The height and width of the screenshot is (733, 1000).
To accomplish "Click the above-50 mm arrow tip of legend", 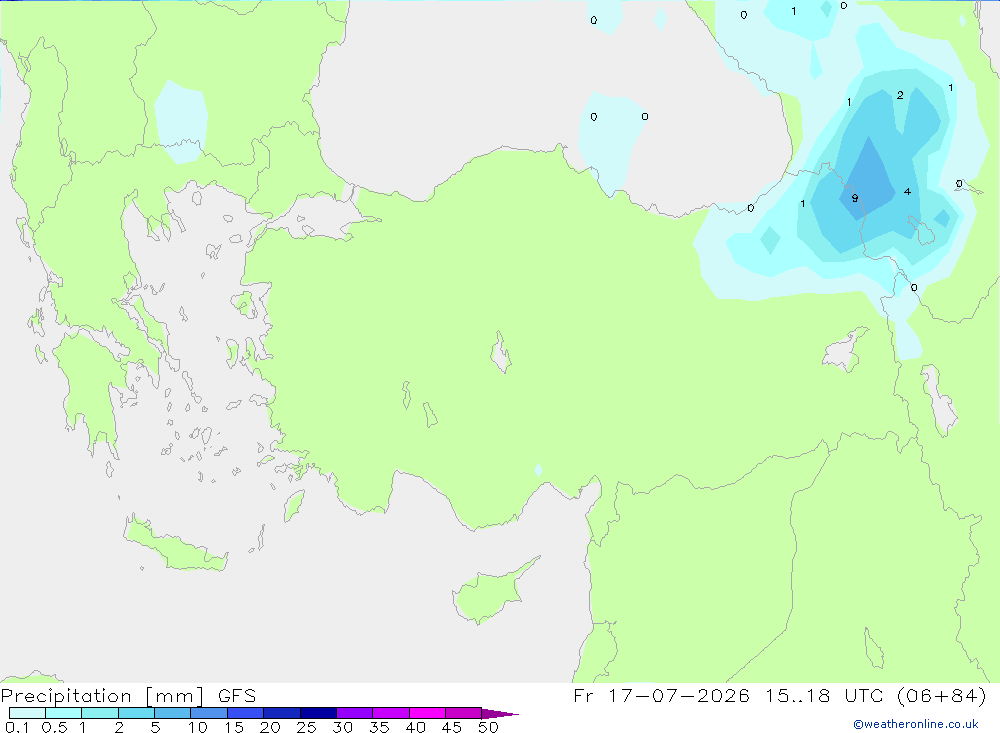I will tap(500, 713).
